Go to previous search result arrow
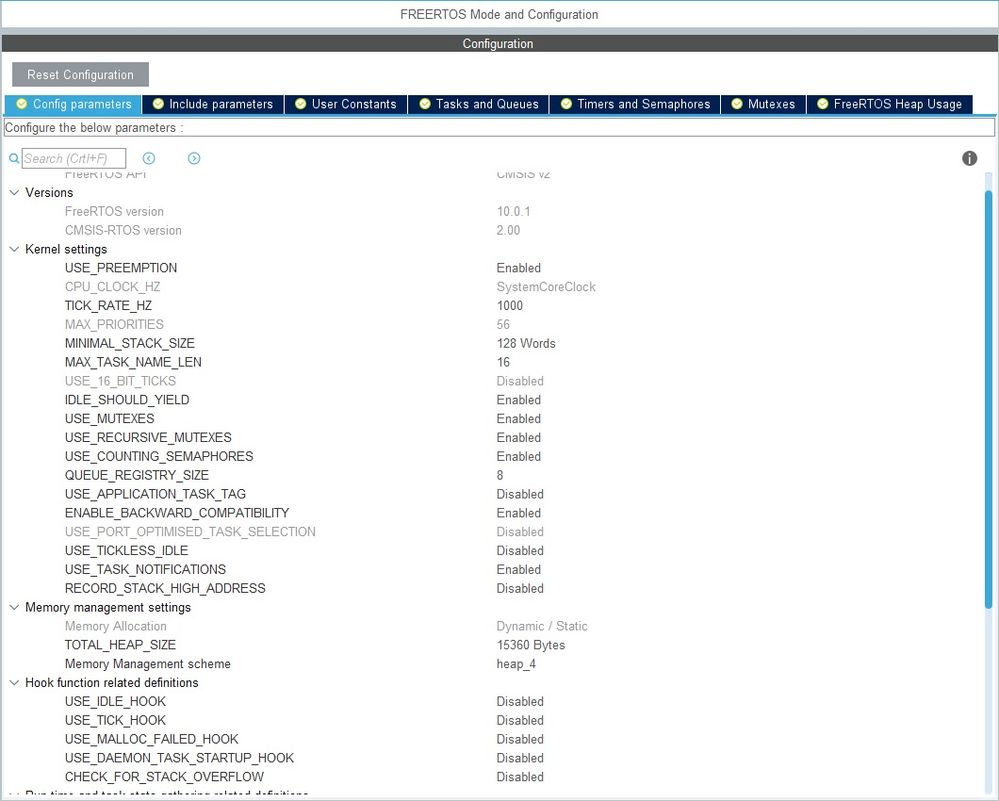Screen dimensions: 999x801 pyautogui.click(x=149, y=158)
